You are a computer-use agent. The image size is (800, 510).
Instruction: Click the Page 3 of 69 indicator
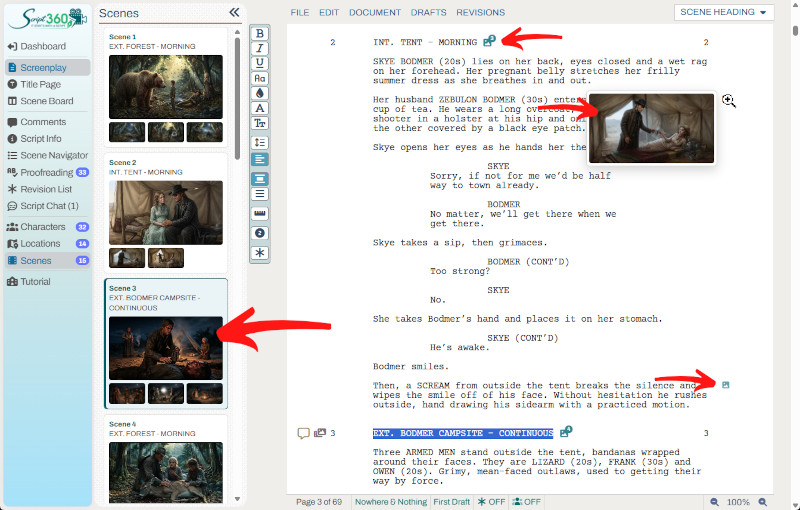[x=319, y=502]
